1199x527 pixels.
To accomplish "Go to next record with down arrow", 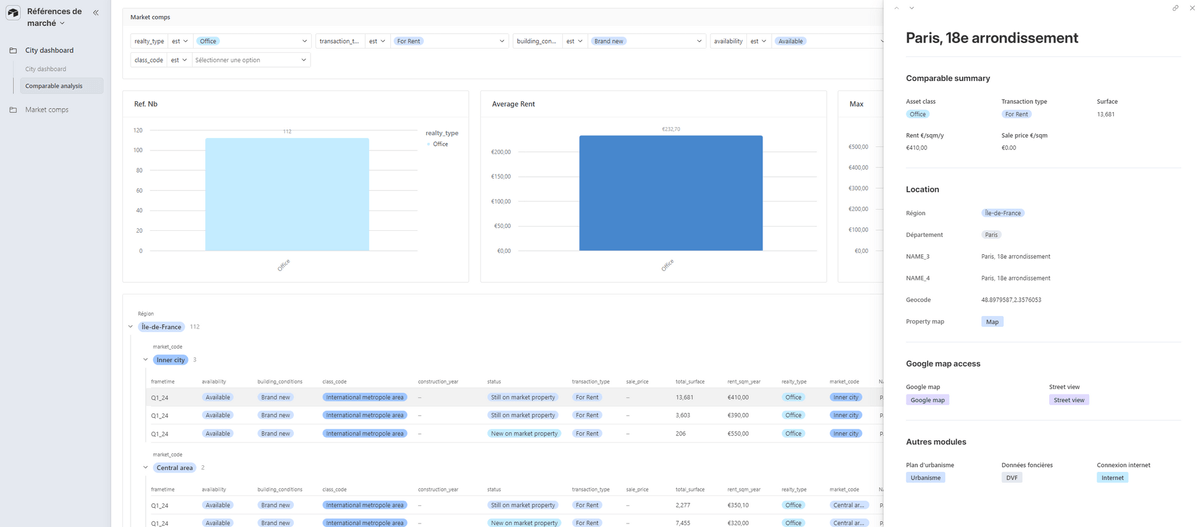I will pos(911,8).
